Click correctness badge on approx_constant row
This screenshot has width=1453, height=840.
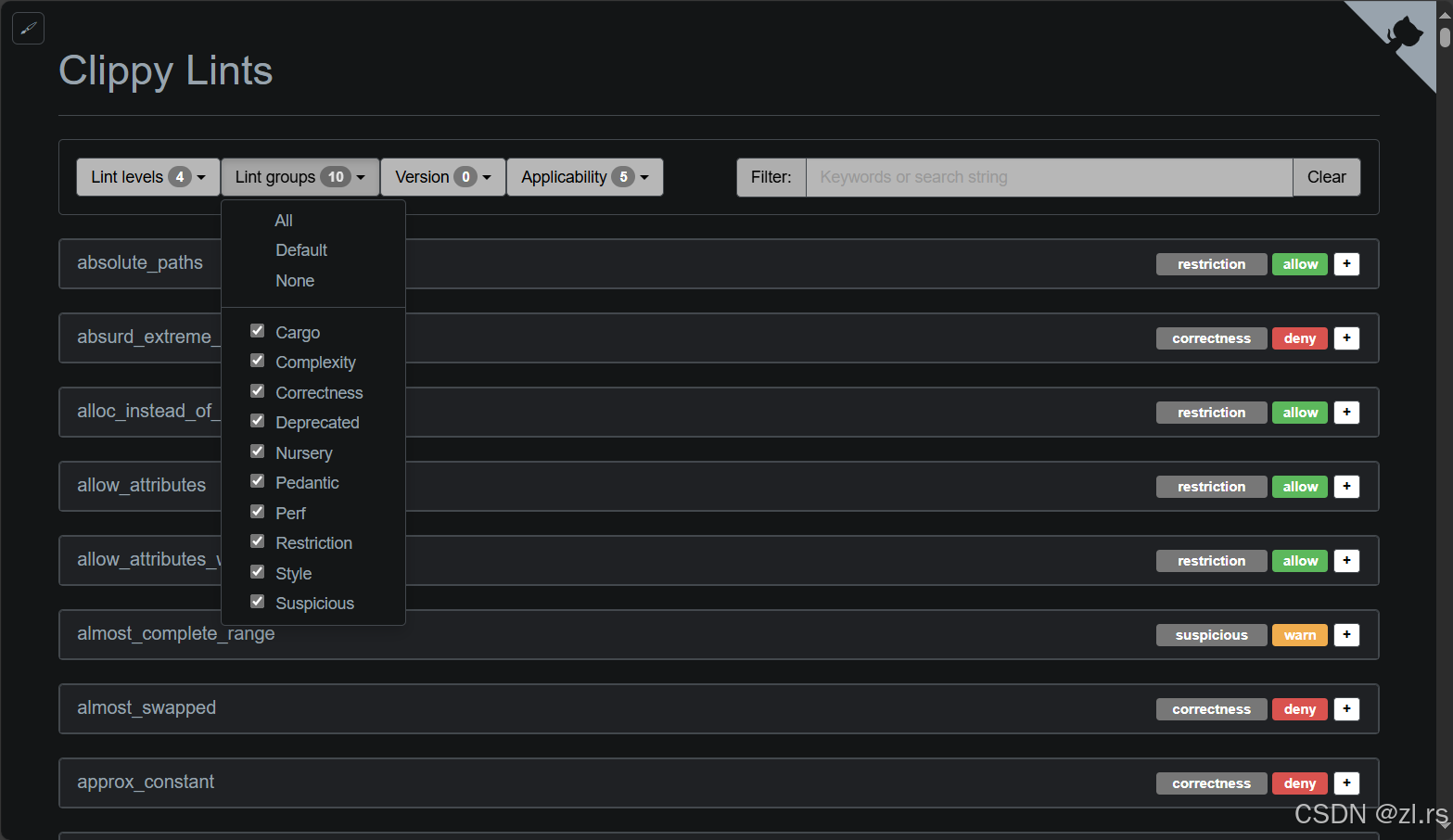coord(1211,783)
